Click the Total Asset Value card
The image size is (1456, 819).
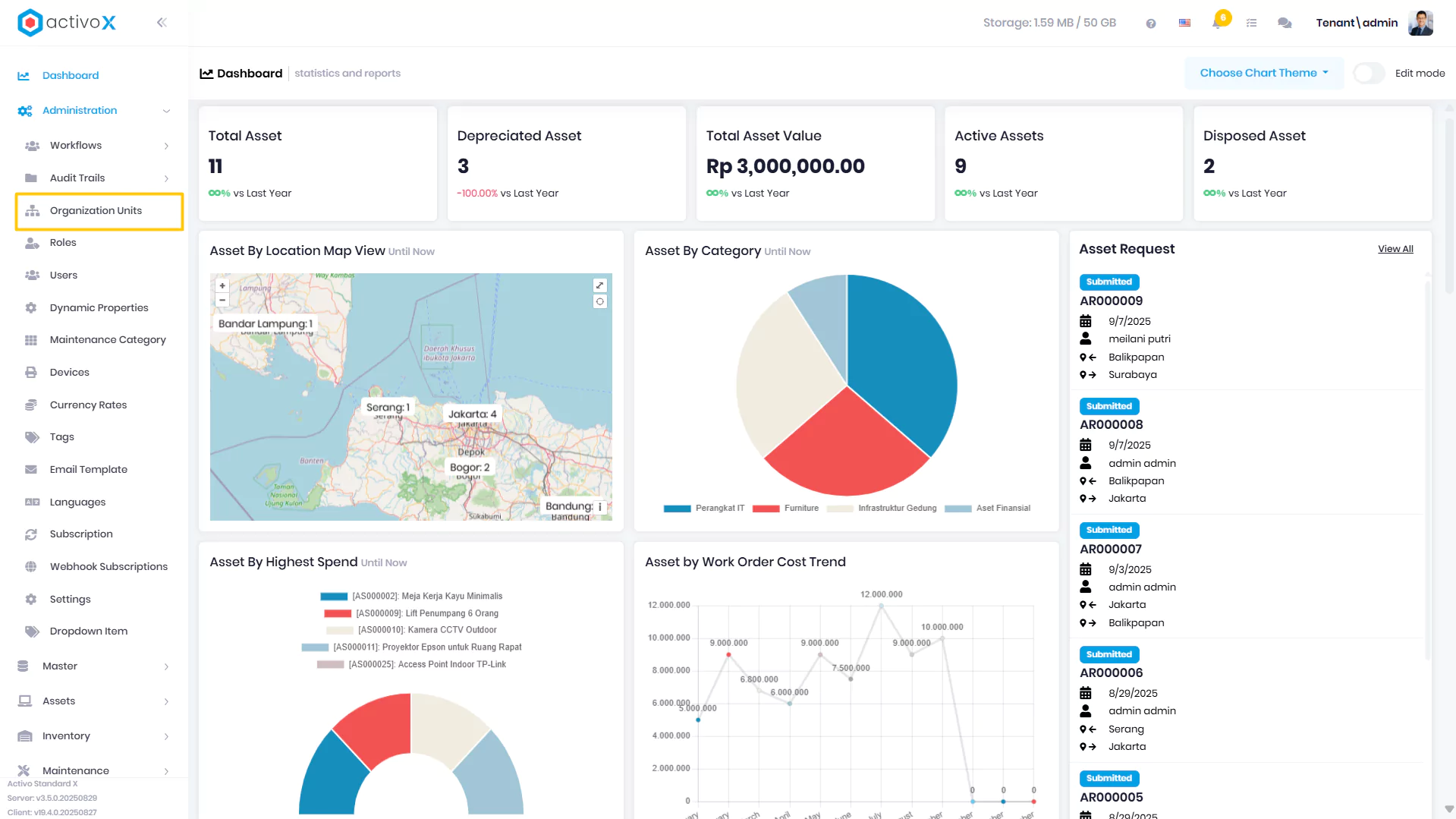(816, 164)
